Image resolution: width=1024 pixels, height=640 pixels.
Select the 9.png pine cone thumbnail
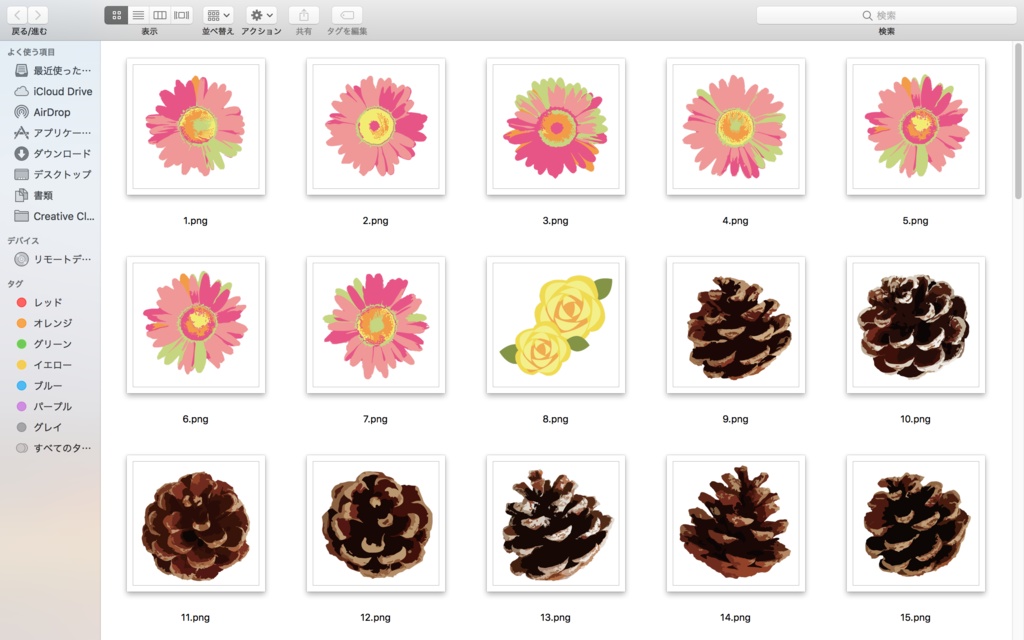pyautogui.click(x=735, y=325)
